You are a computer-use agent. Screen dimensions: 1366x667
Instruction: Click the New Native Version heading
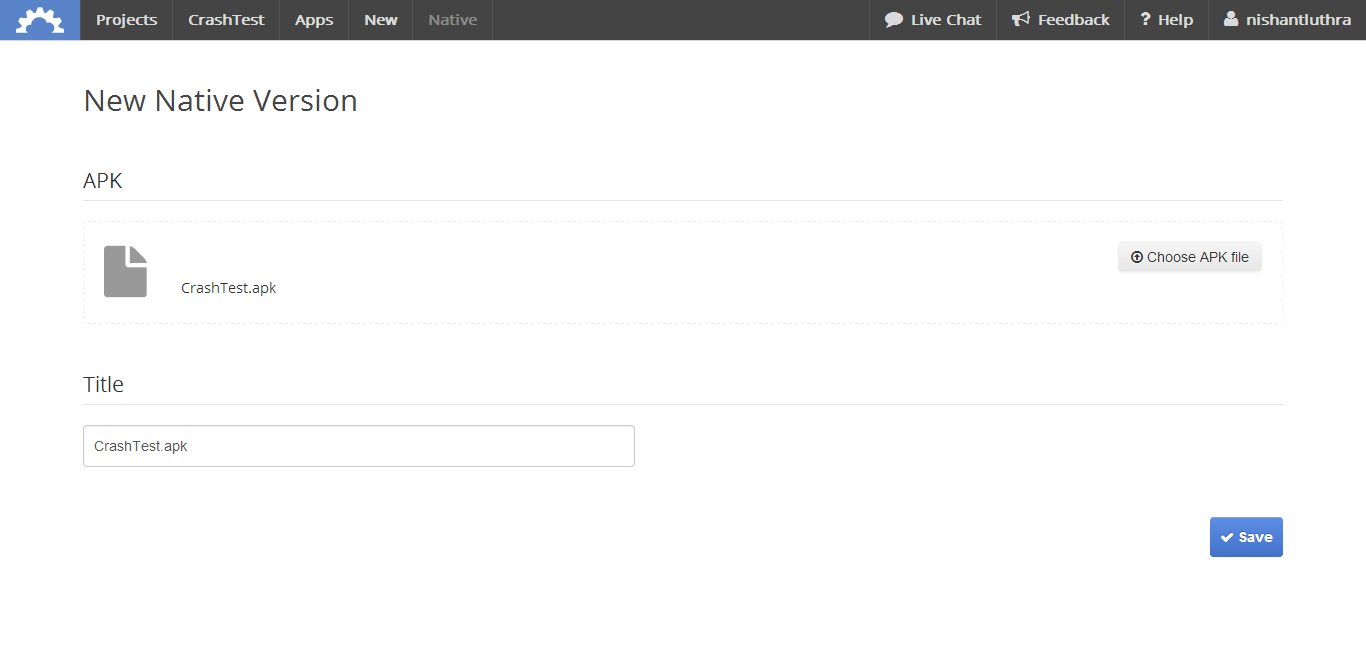(220, 101)
